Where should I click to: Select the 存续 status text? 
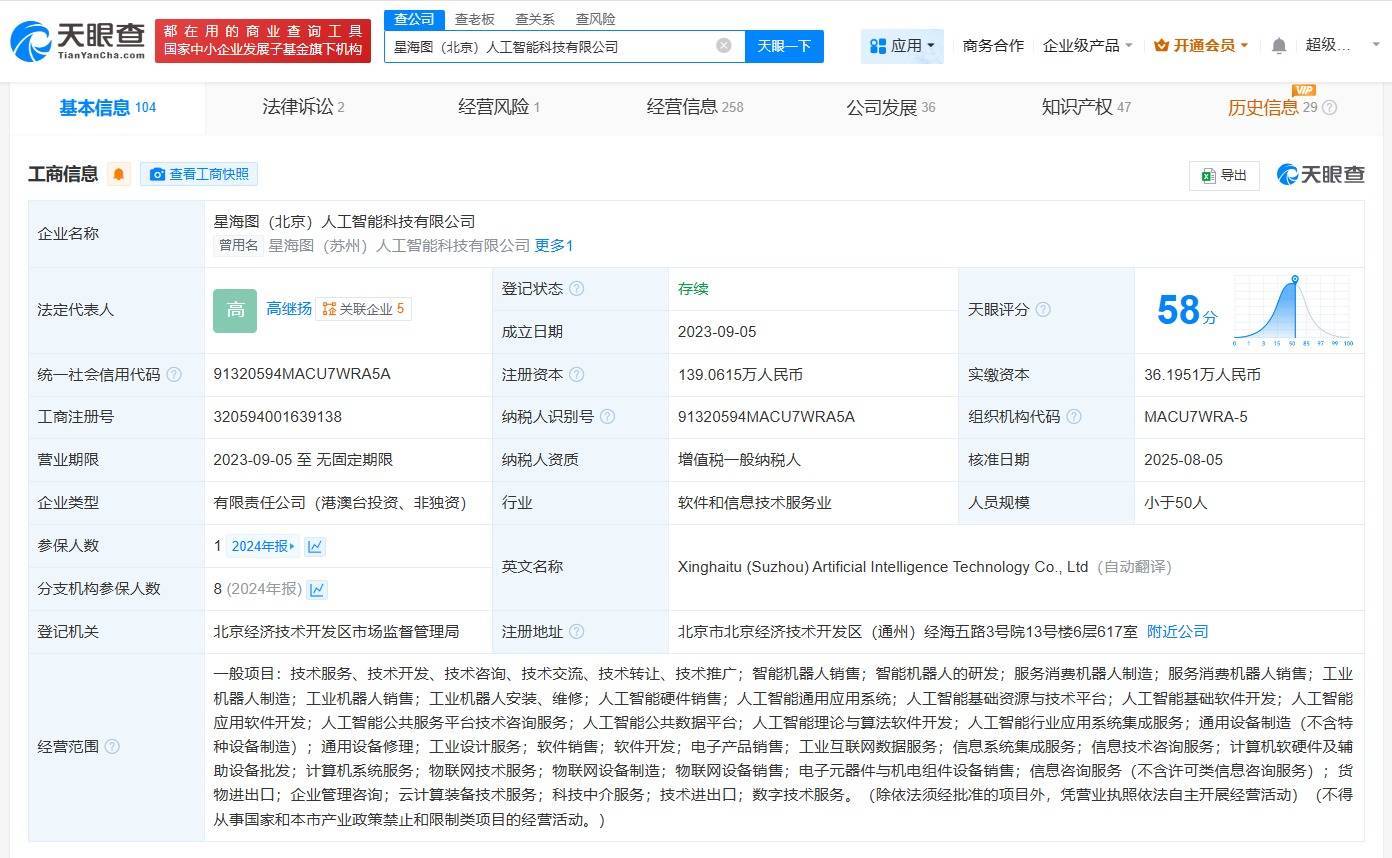pos(693,289)
